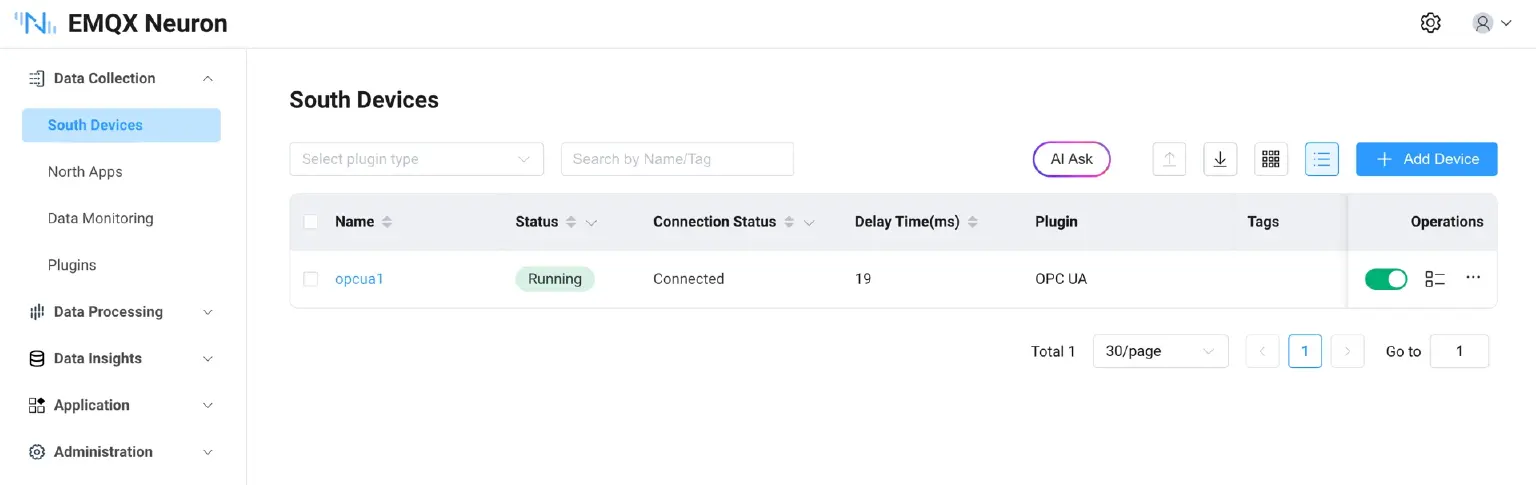
Task: Go to North Apps page
Action: coord(85,172)
